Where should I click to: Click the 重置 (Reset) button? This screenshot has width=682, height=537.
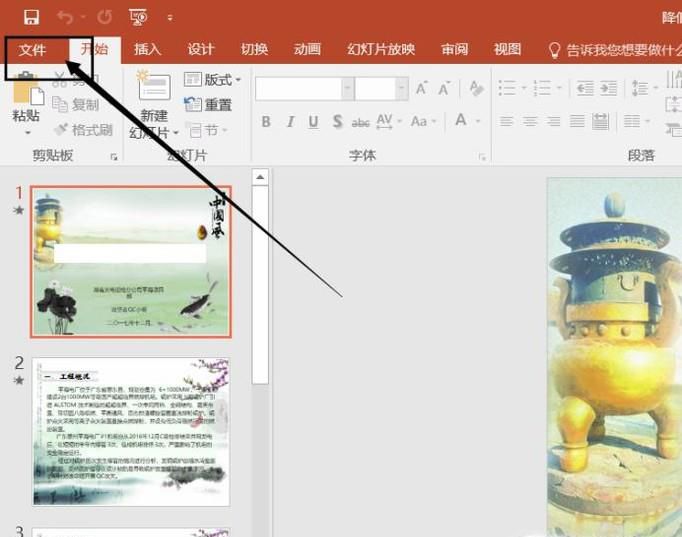tap(207, 105)
